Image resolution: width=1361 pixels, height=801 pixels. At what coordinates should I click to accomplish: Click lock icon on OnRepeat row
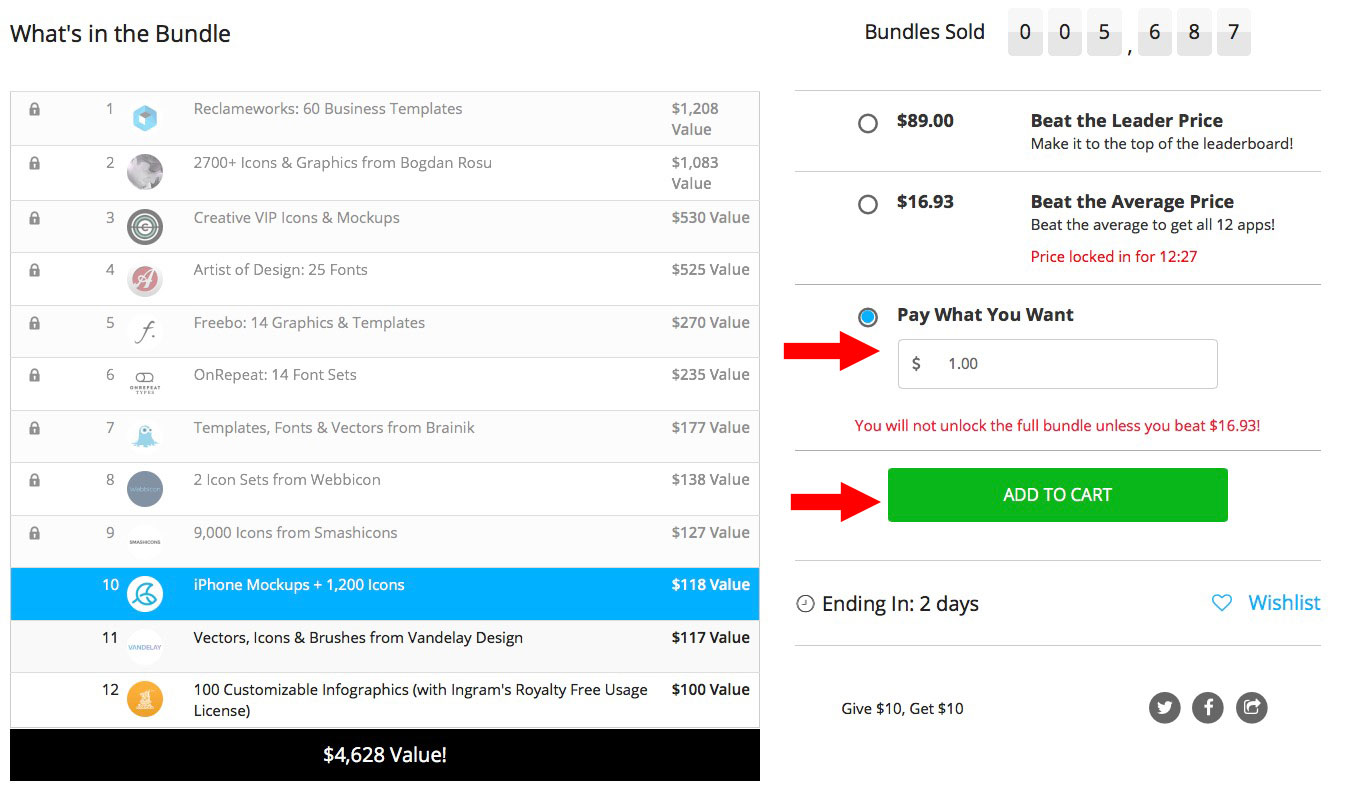(x=35, y=375)
